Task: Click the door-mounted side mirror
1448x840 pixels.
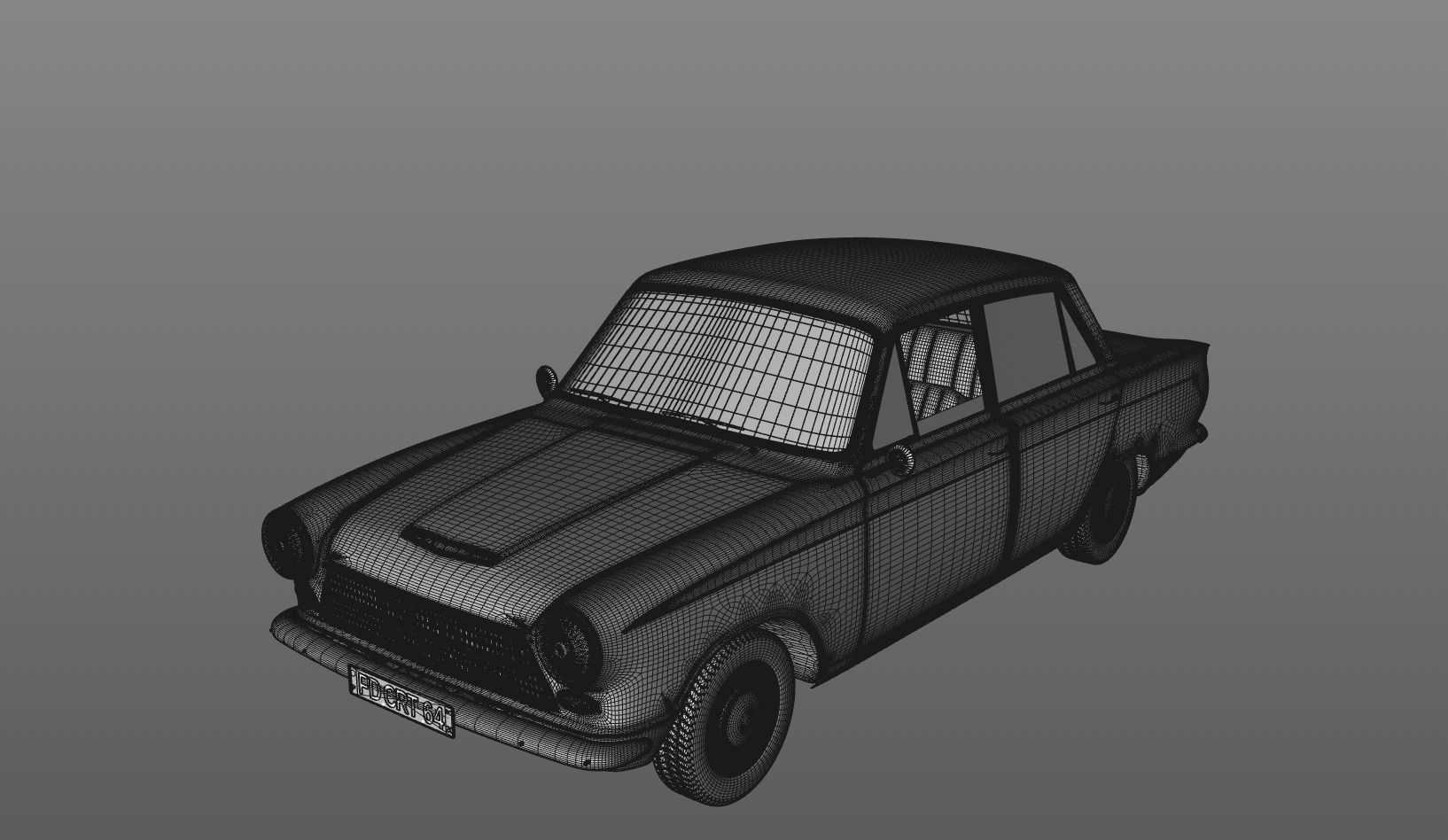Action: 902,461
